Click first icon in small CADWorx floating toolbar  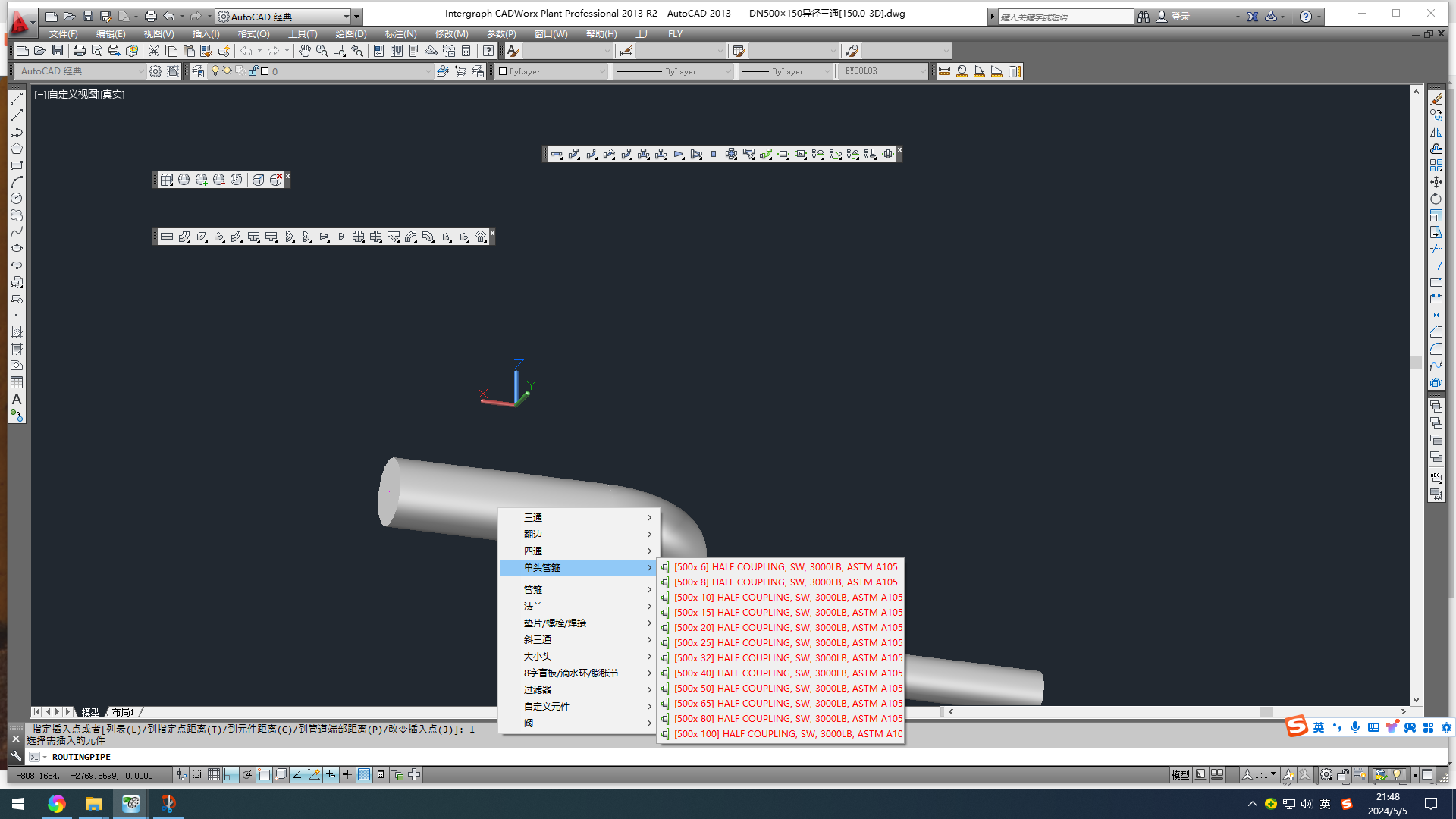pyautogui.click(x=167, y=180)
